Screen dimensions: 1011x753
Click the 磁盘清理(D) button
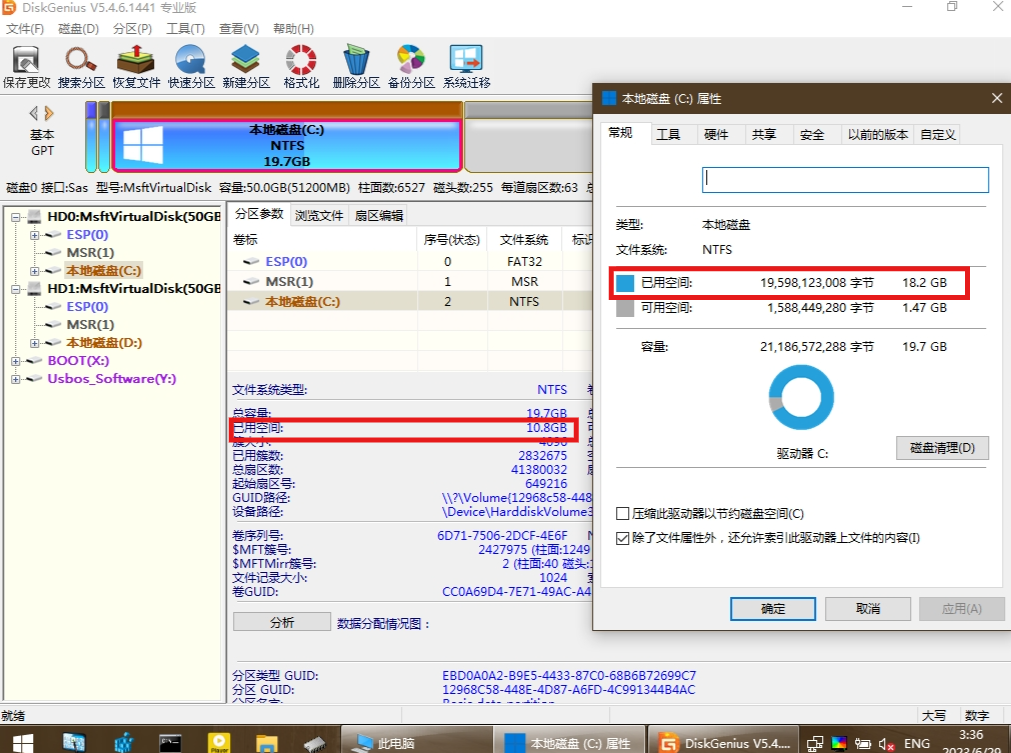(942, 448)
